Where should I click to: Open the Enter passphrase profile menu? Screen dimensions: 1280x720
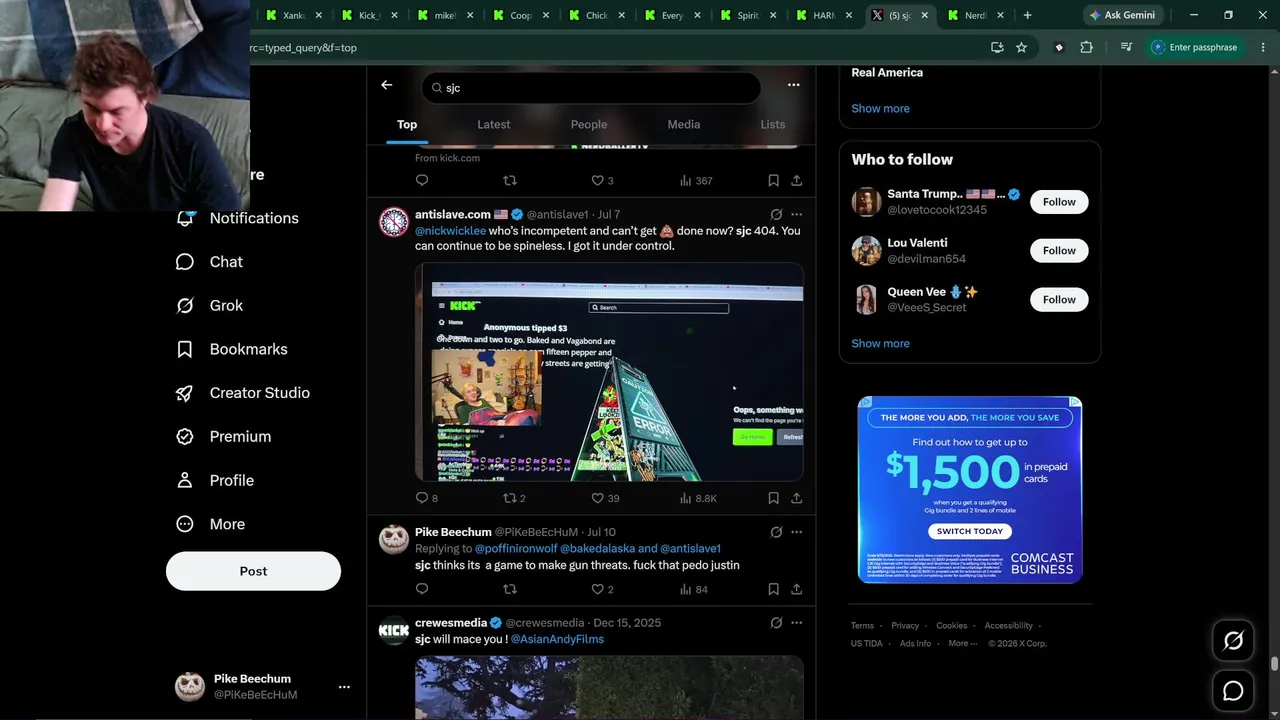point(1194,47)
